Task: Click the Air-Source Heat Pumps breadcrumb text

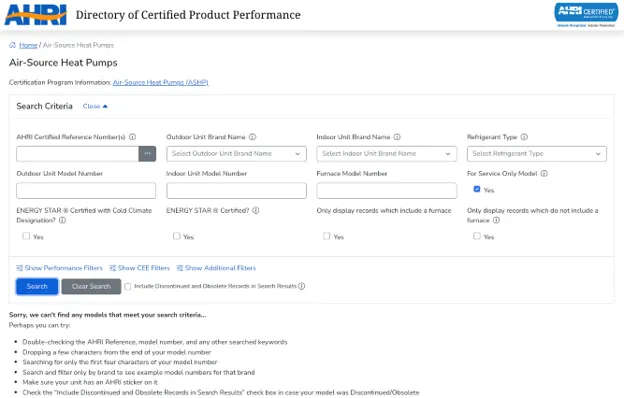Action: [78, 45]
